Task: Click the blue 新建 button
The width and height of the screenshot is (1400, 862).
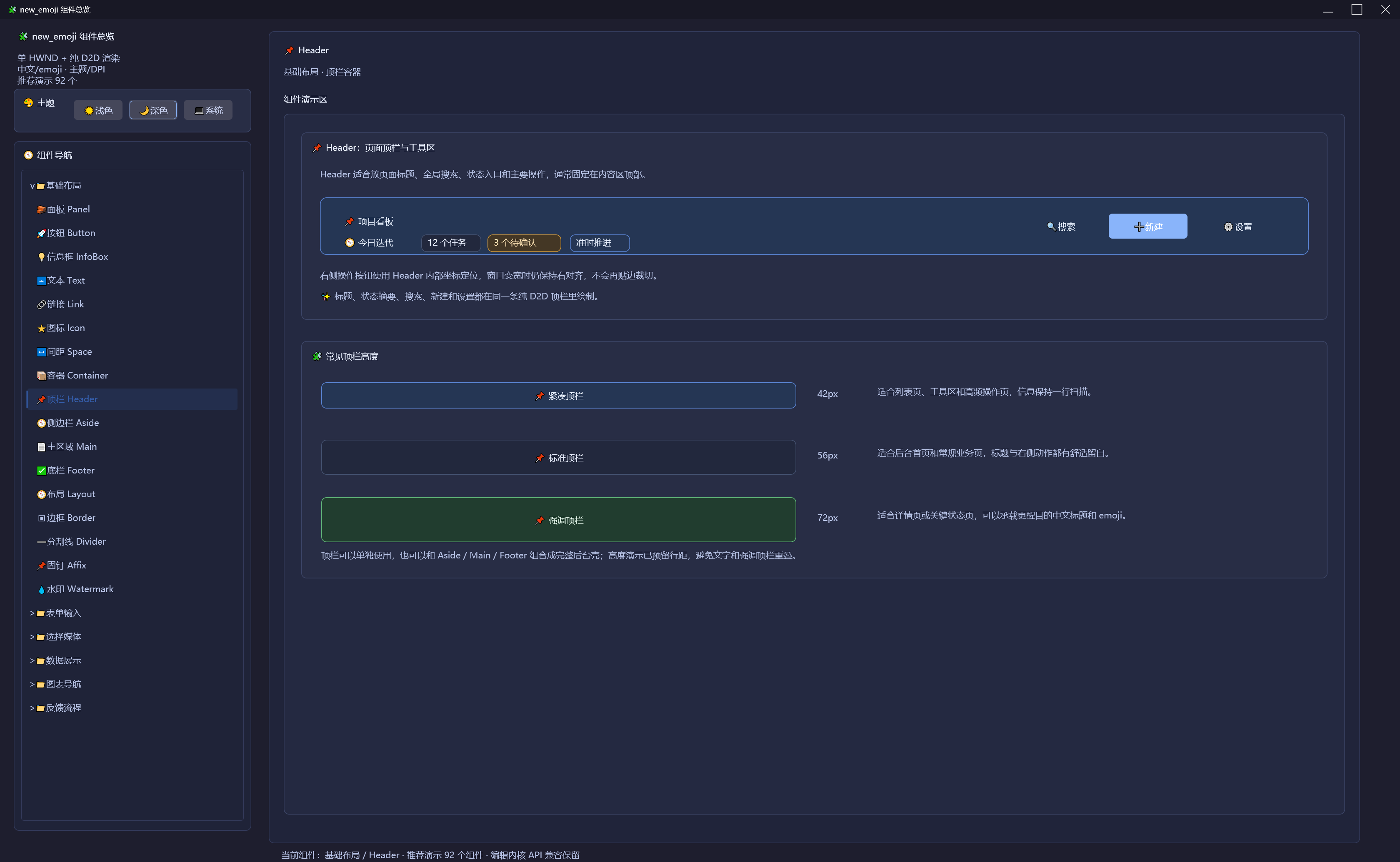Action: click(x=1148, y=227)
